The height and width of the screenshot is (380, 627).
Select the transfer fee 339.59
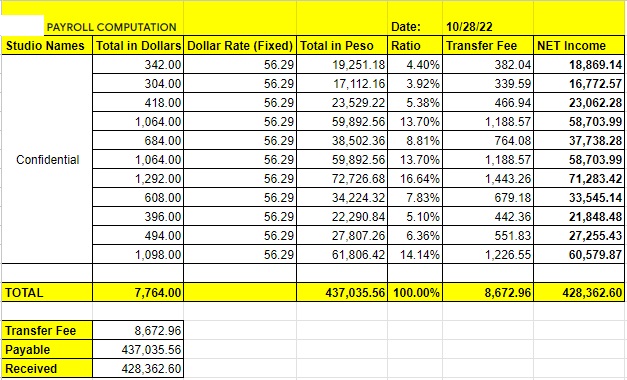(488, 83)
